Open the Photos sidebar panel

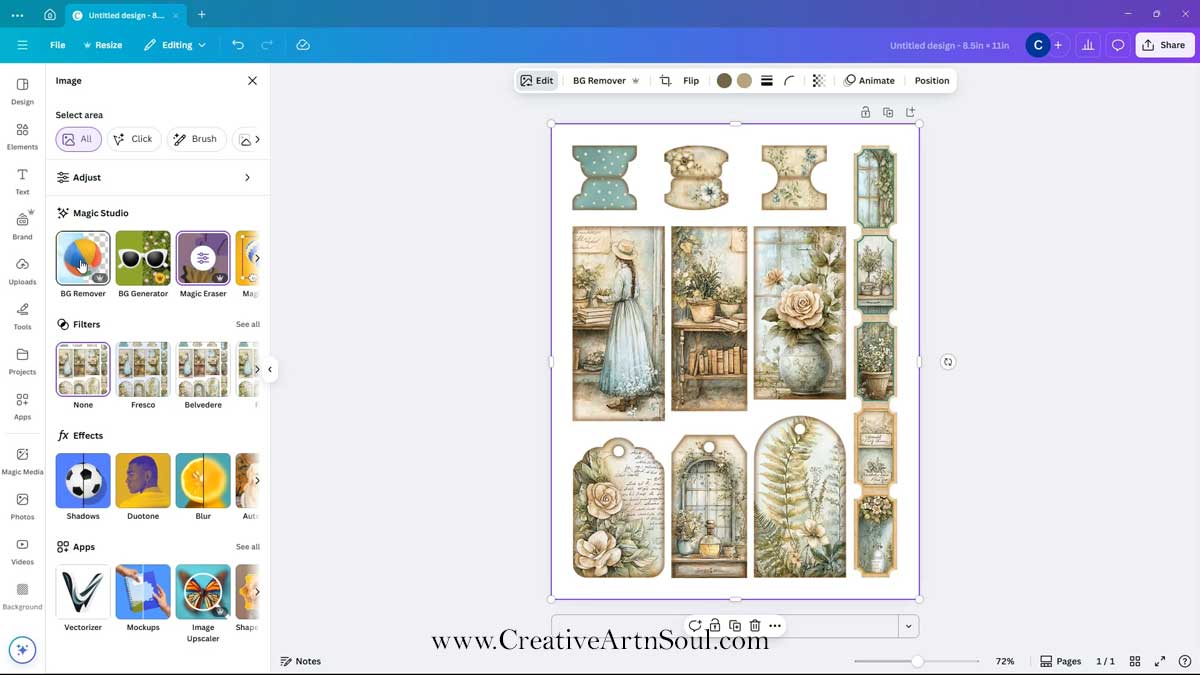coord(22,506)
